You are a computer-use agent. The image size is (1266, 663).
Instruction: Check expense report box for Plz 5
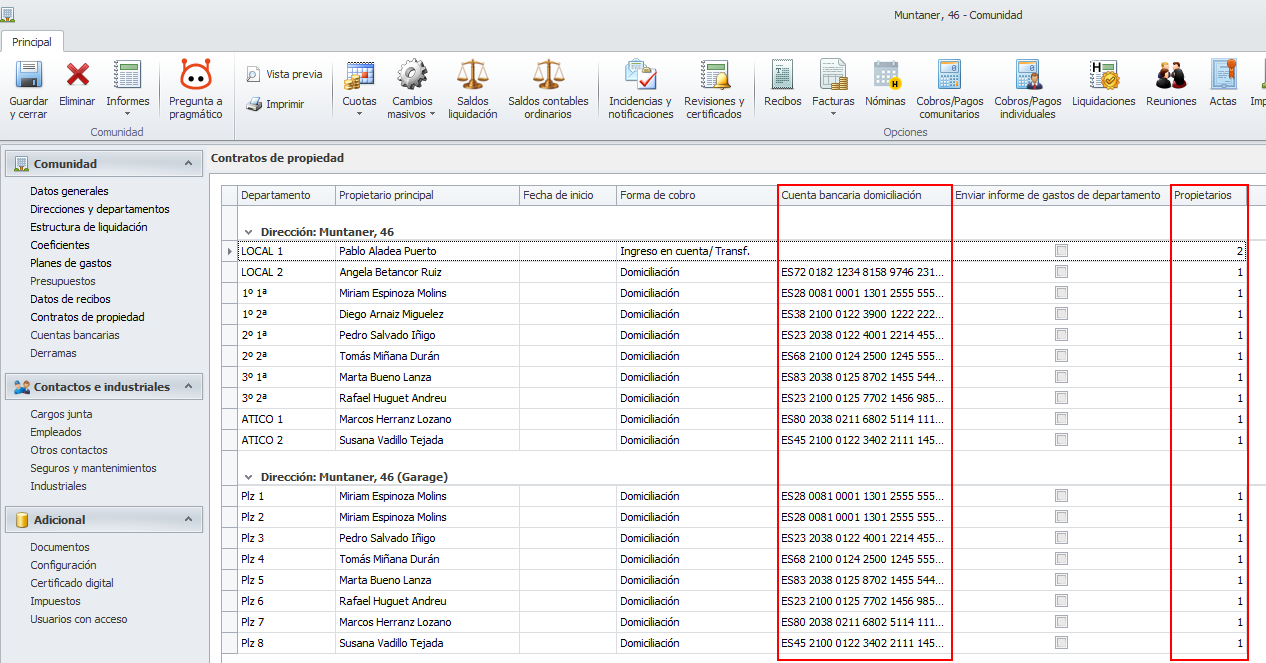[x=1061, y=580]
